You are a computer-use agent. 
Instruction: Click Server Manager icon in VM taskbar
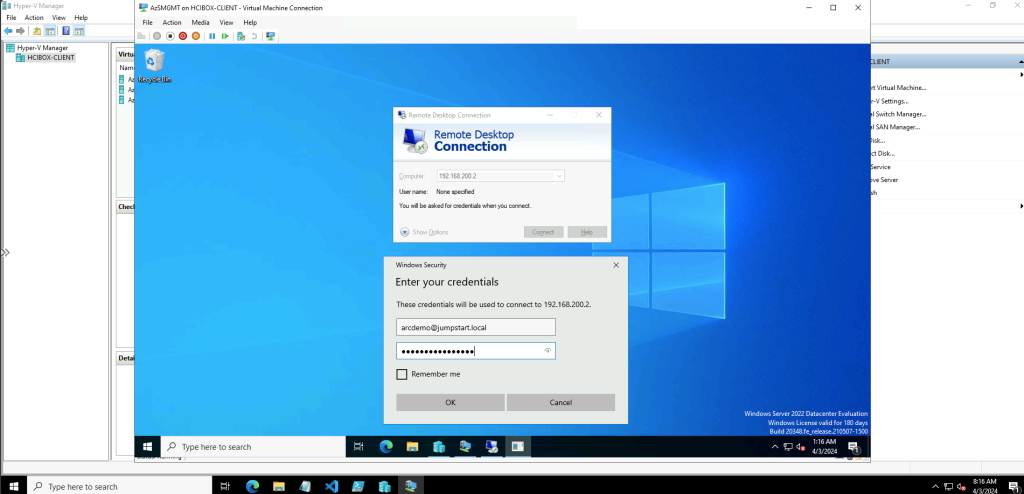(x=439, y=447)
